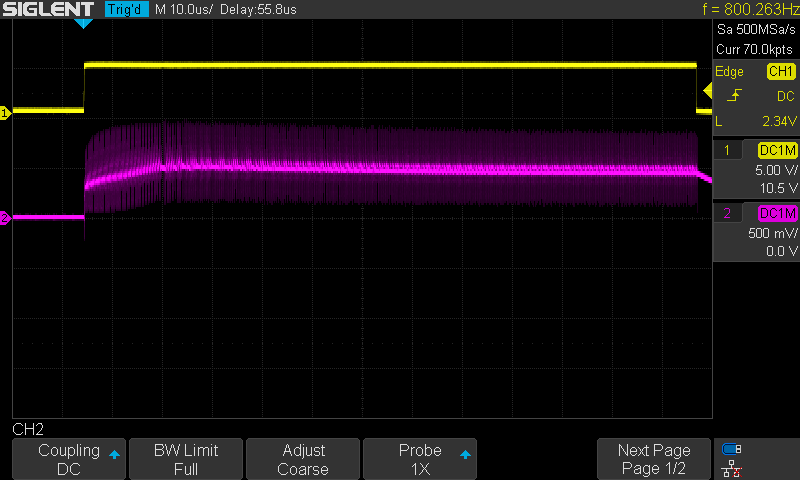800x480 pixels.
Task: Click the CH2 menu title label
Action: (28, 430)
